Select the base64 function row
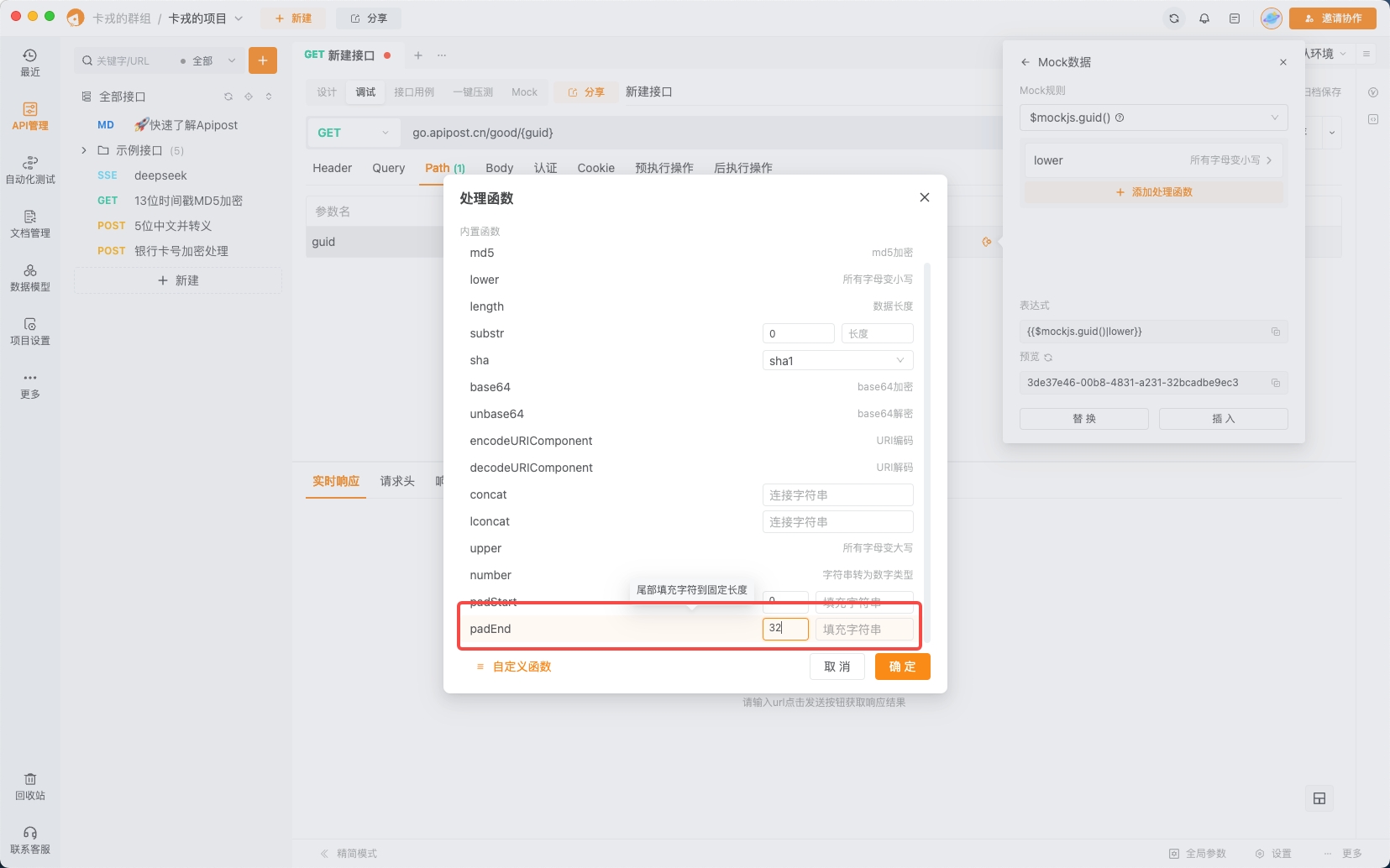 point(691,387)
